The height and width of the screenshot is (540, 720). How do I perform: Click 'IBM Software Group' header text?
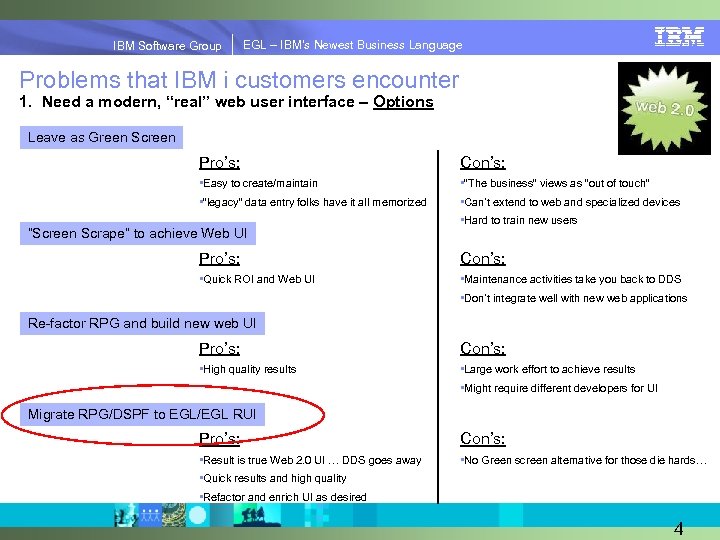pyautogui.click(x=167, y=45)
